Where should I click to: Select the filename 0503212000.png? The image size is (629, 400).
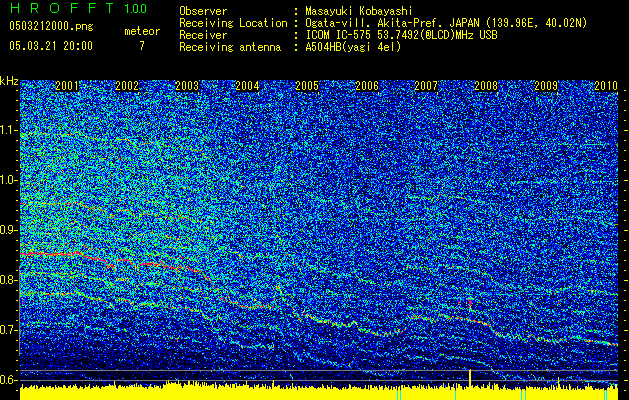click(51, 26)
